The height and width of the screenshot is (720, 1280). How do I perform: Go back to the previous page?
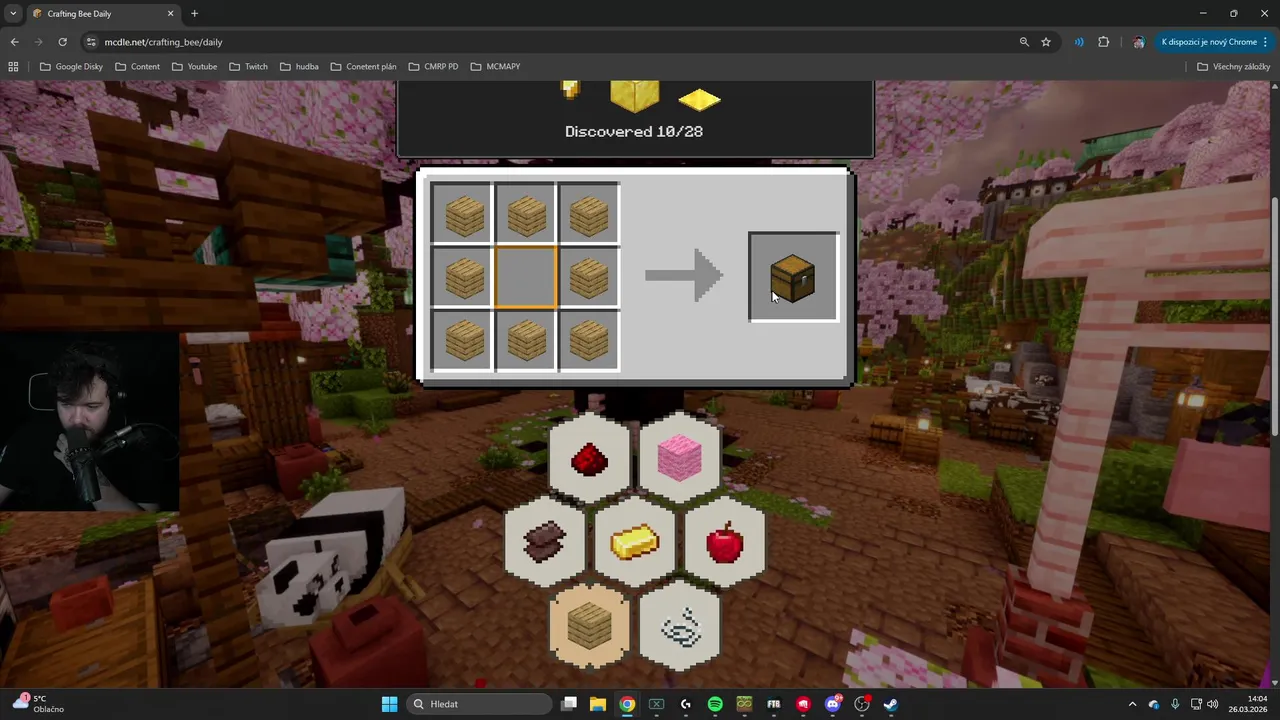[14, 42]
